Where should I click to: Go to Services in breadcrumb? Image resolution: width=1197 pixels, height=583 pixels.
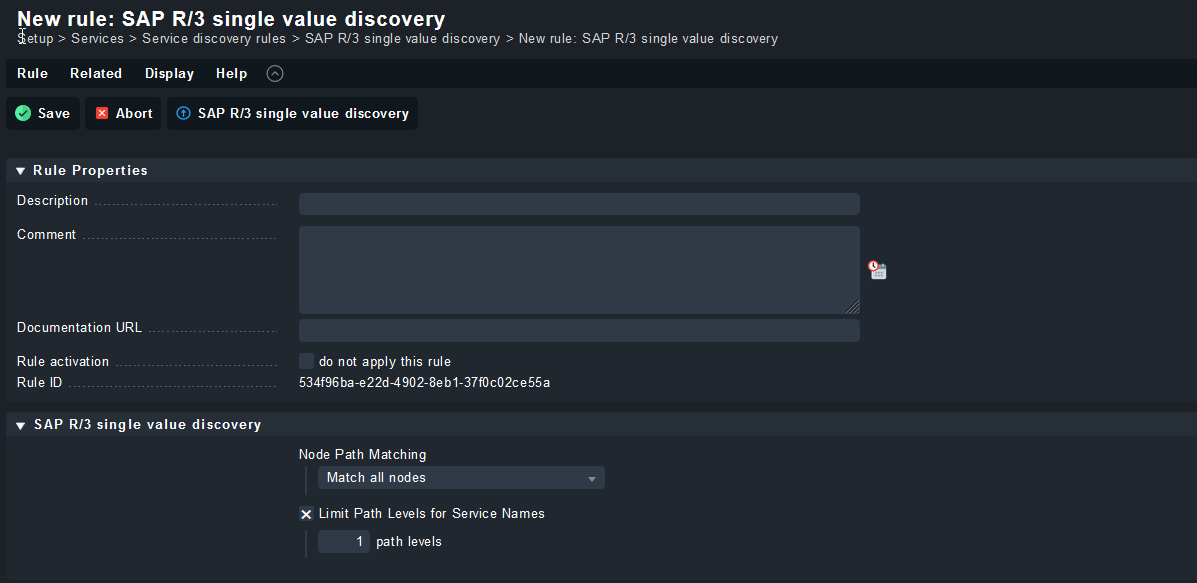[97, 39]
